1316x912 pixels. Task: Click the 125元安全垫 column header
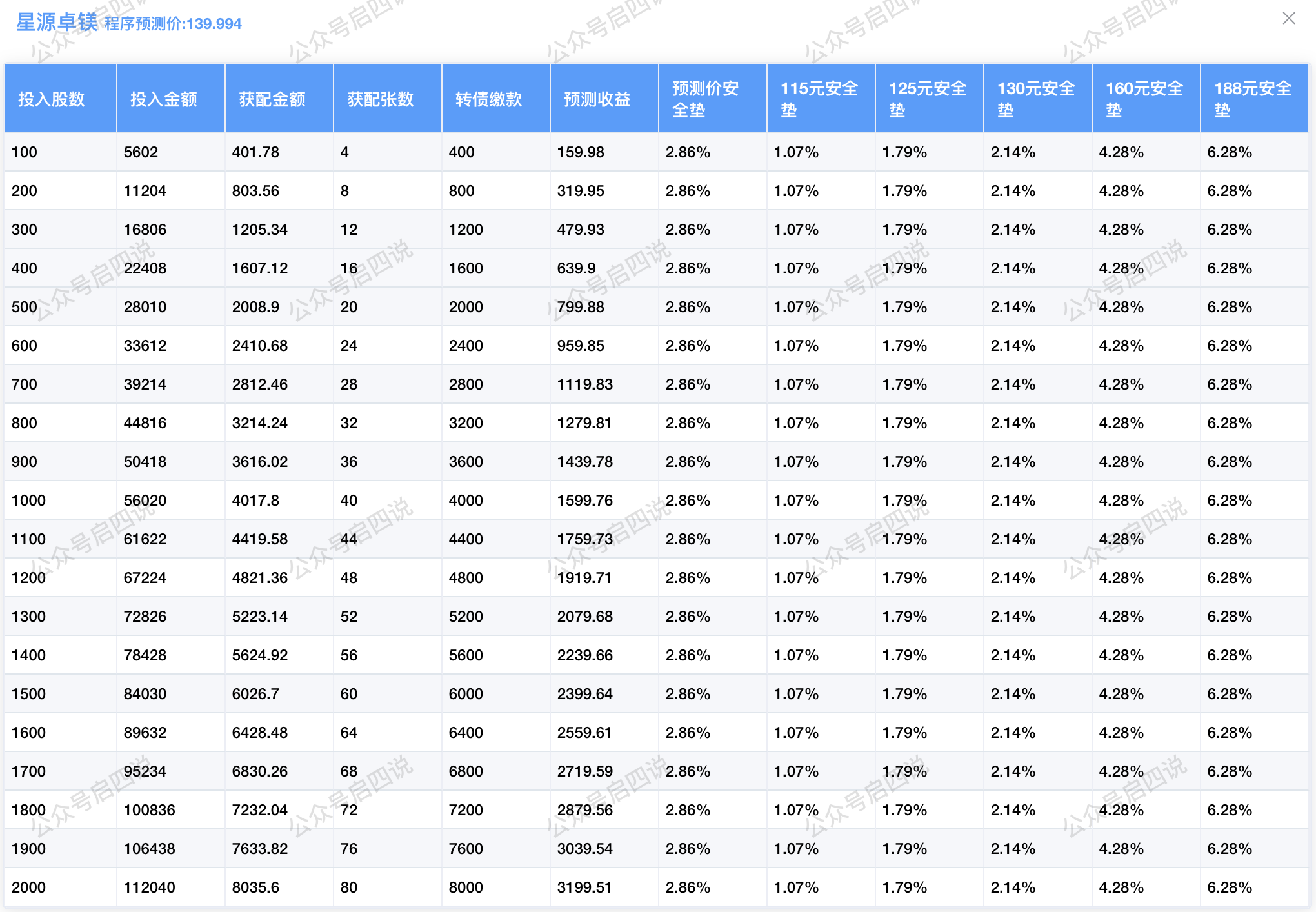pyautogui.click(x=928, y=99)
